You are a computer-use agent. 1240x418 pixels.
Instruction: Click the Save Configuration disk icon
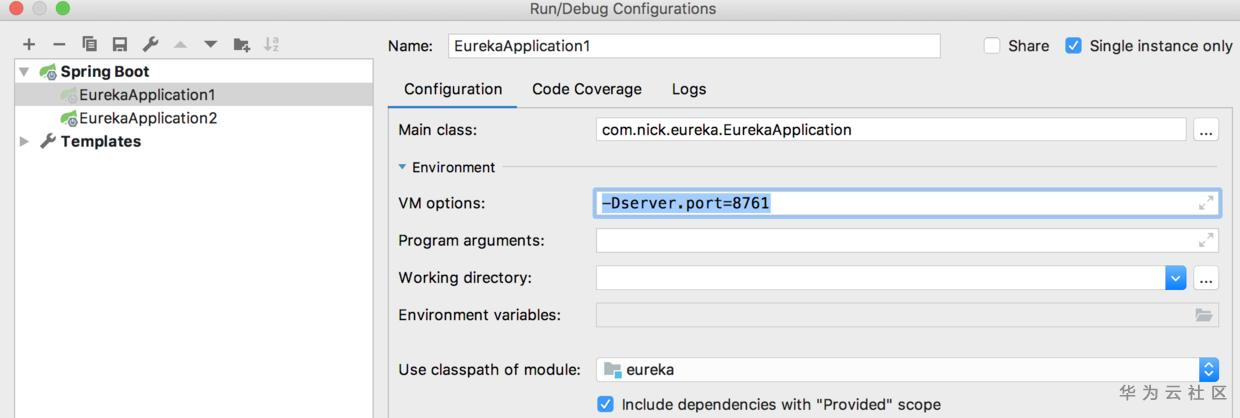(x=120, y=44)
